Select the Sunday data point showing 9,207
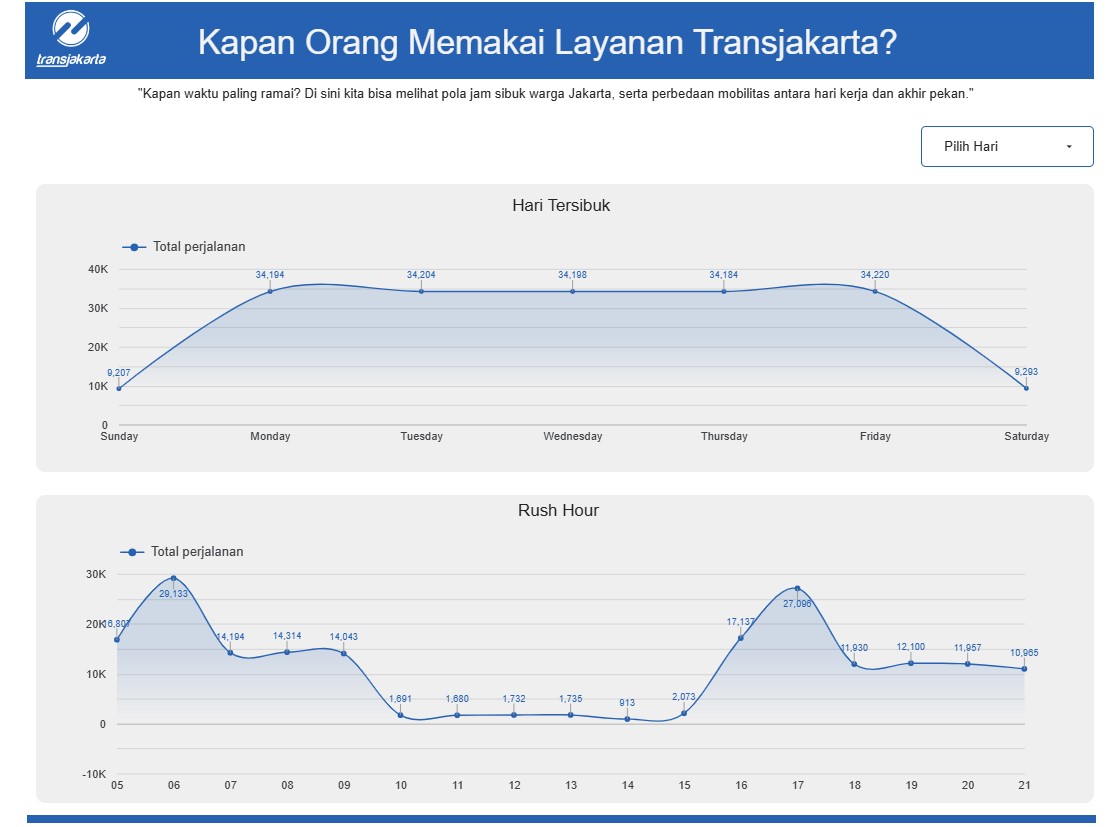The width and height of the screenshot is (1118, 827). pyautogui.click(x=117, y=387)
